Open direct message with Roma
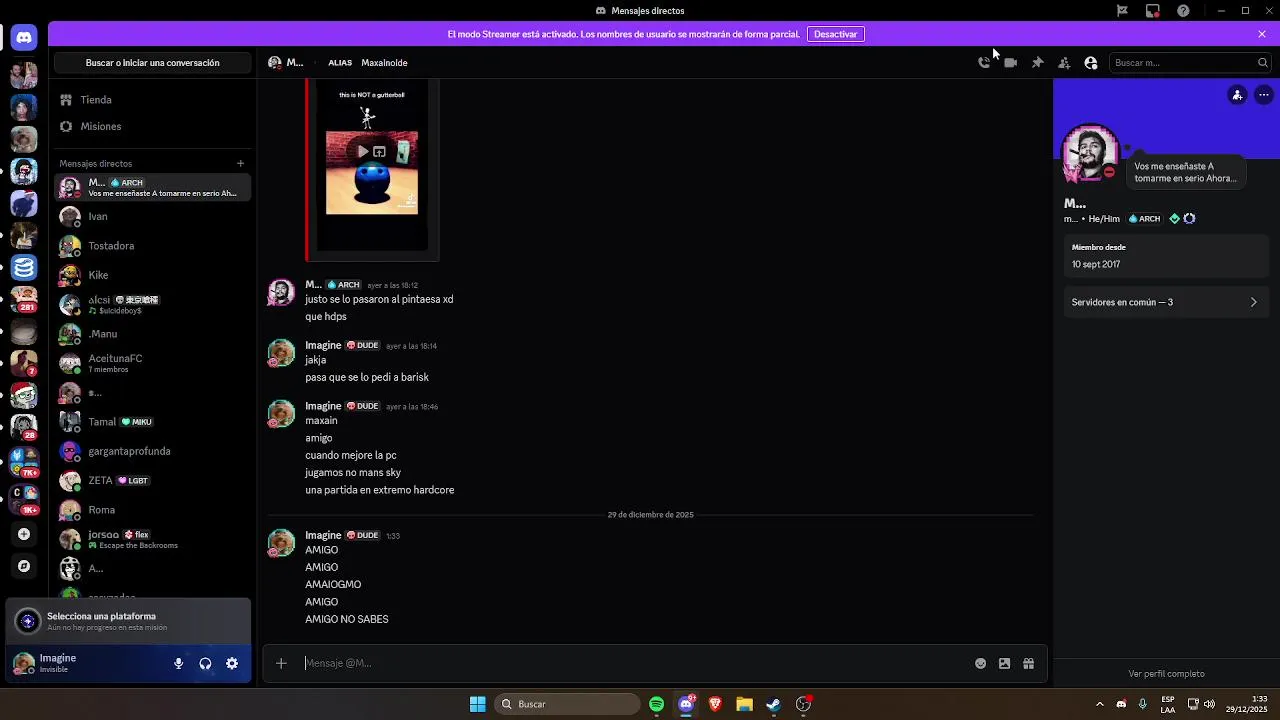Screen dimensions: 1280x720 (x=153, y=510)
